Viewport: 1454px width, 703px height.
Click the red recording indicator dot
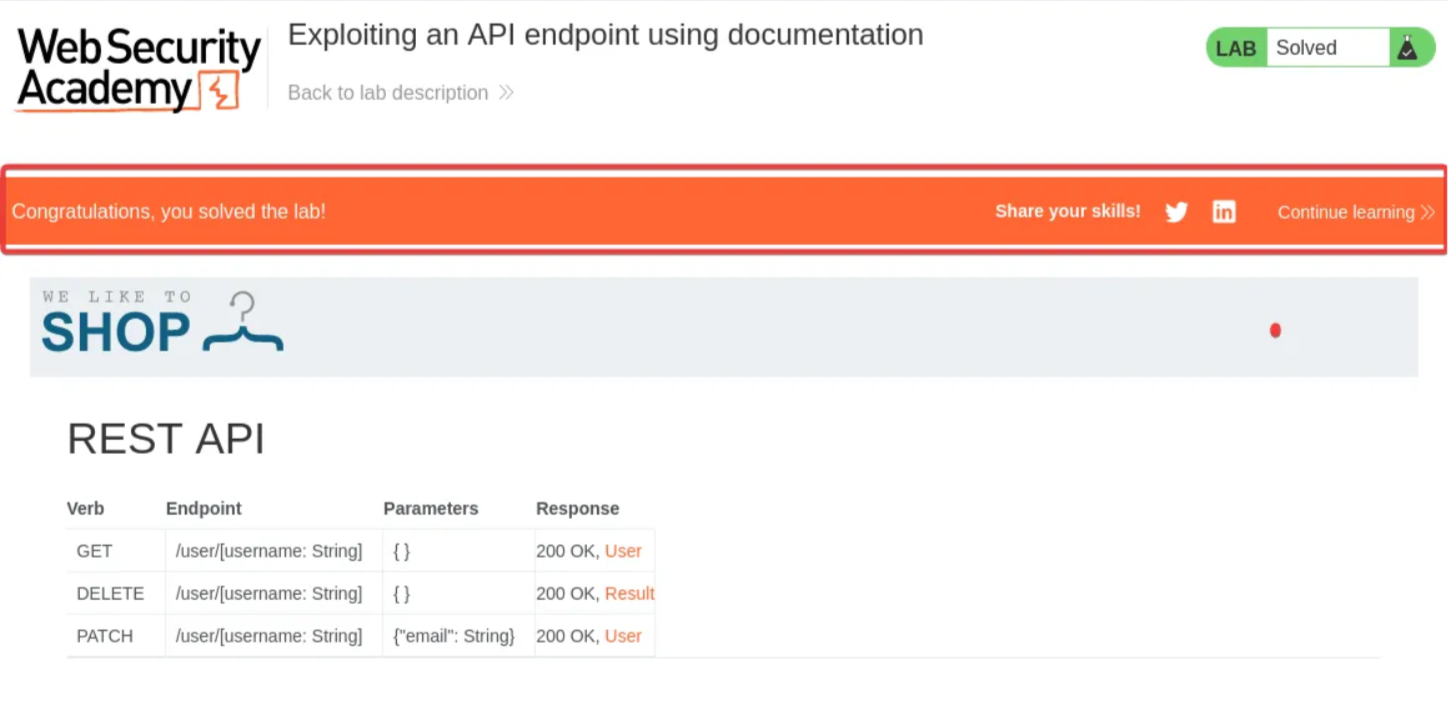tap(1275, 331)
